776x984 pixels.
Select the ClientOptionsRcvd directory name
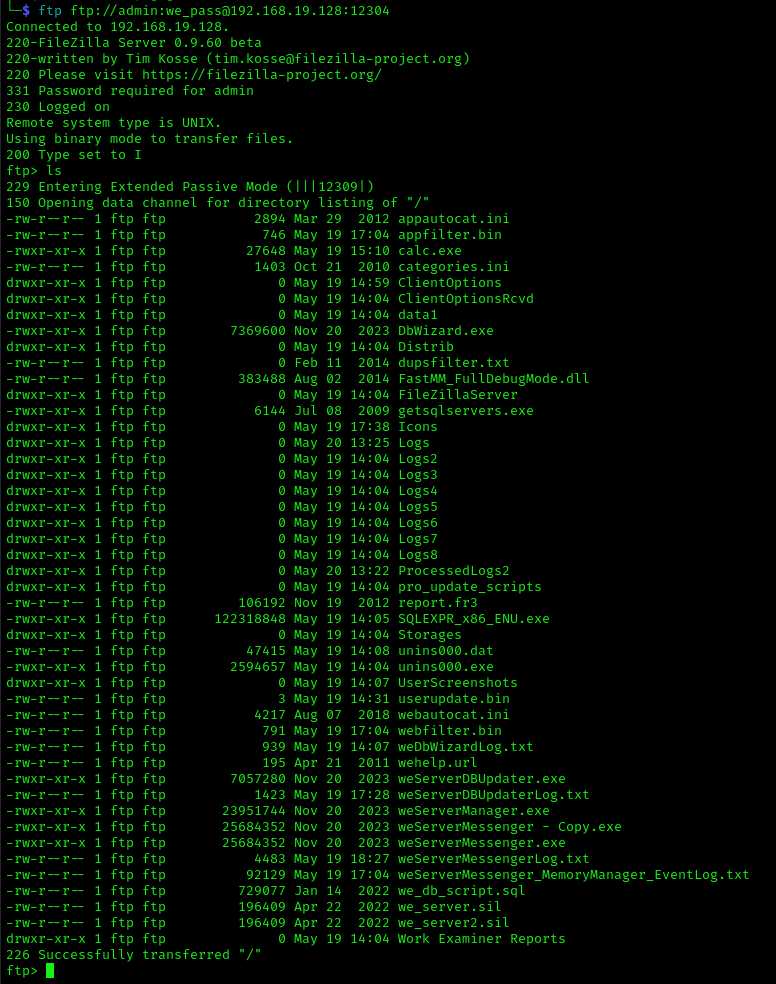pyautogui.click(x=466, y=299)
